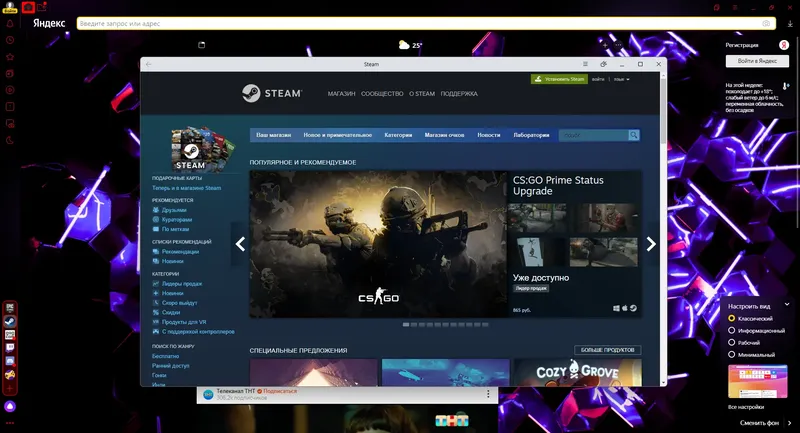Open the Epic Games sidebar icon

pyautogui.click(x=10, y=308)
